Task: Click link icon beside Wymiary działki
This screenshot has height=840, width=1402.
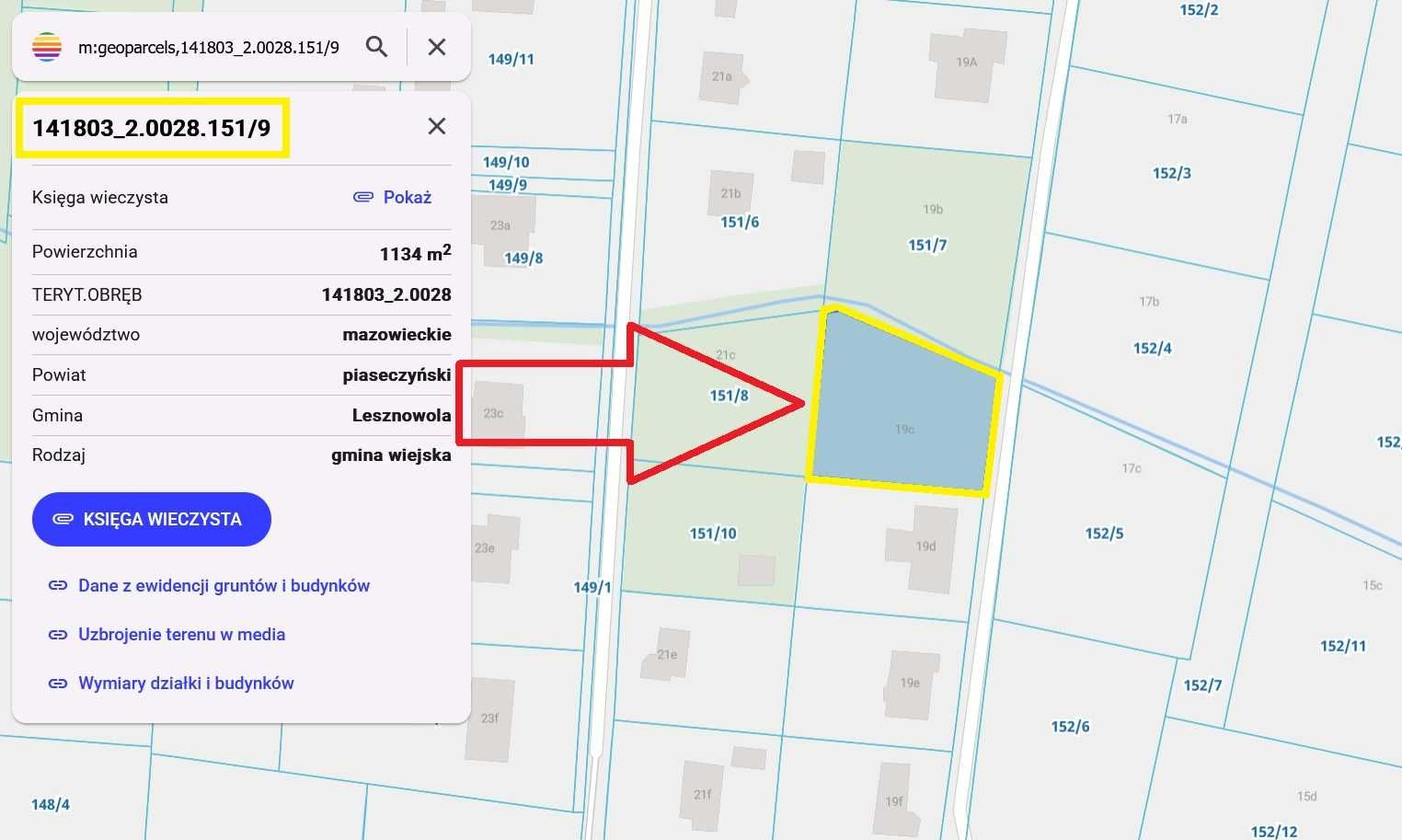Action: (x=58, y=684)
